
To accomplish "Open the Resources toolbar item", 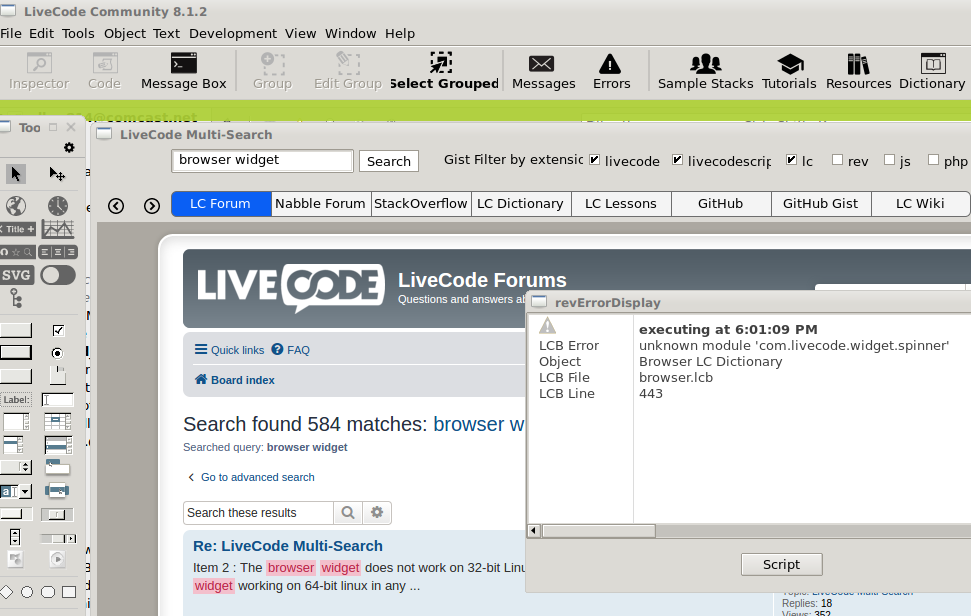I will pyautogui.click(x=858, y=72).
